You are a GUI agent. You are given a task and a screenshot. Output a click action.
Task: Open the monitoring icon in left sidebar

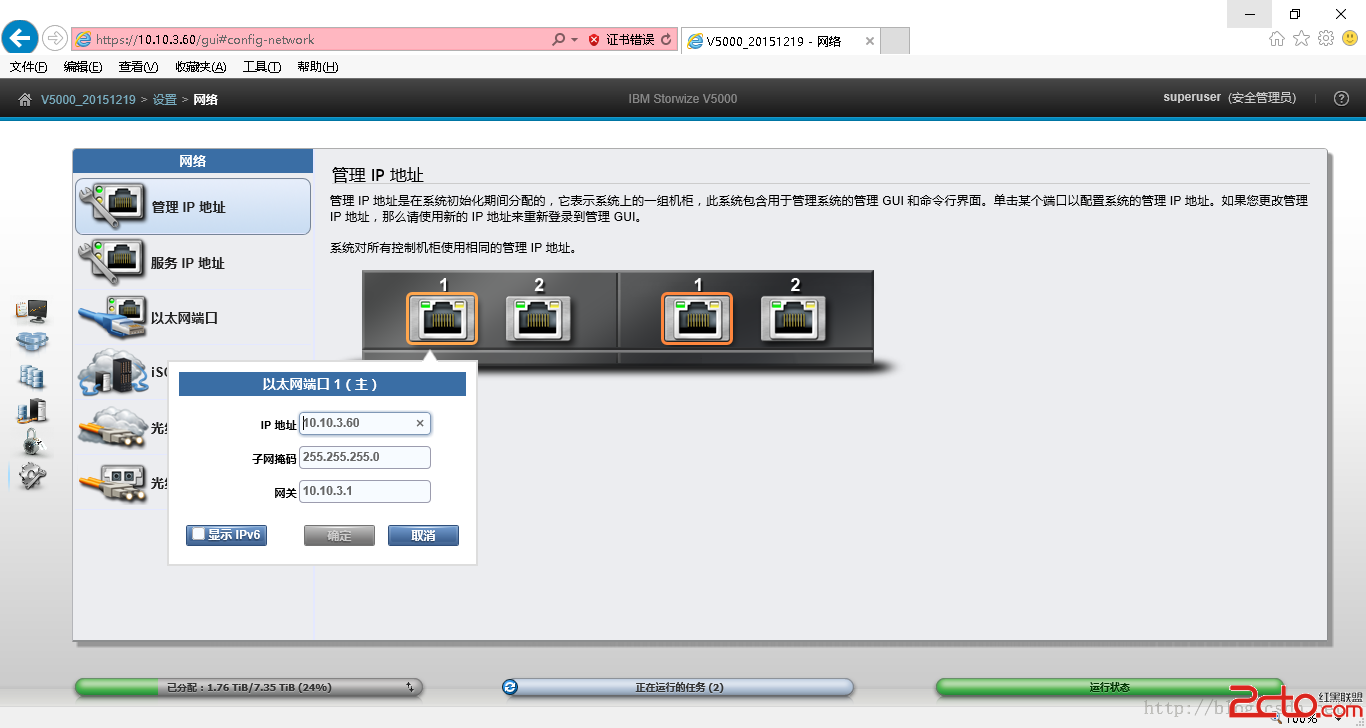31,311
